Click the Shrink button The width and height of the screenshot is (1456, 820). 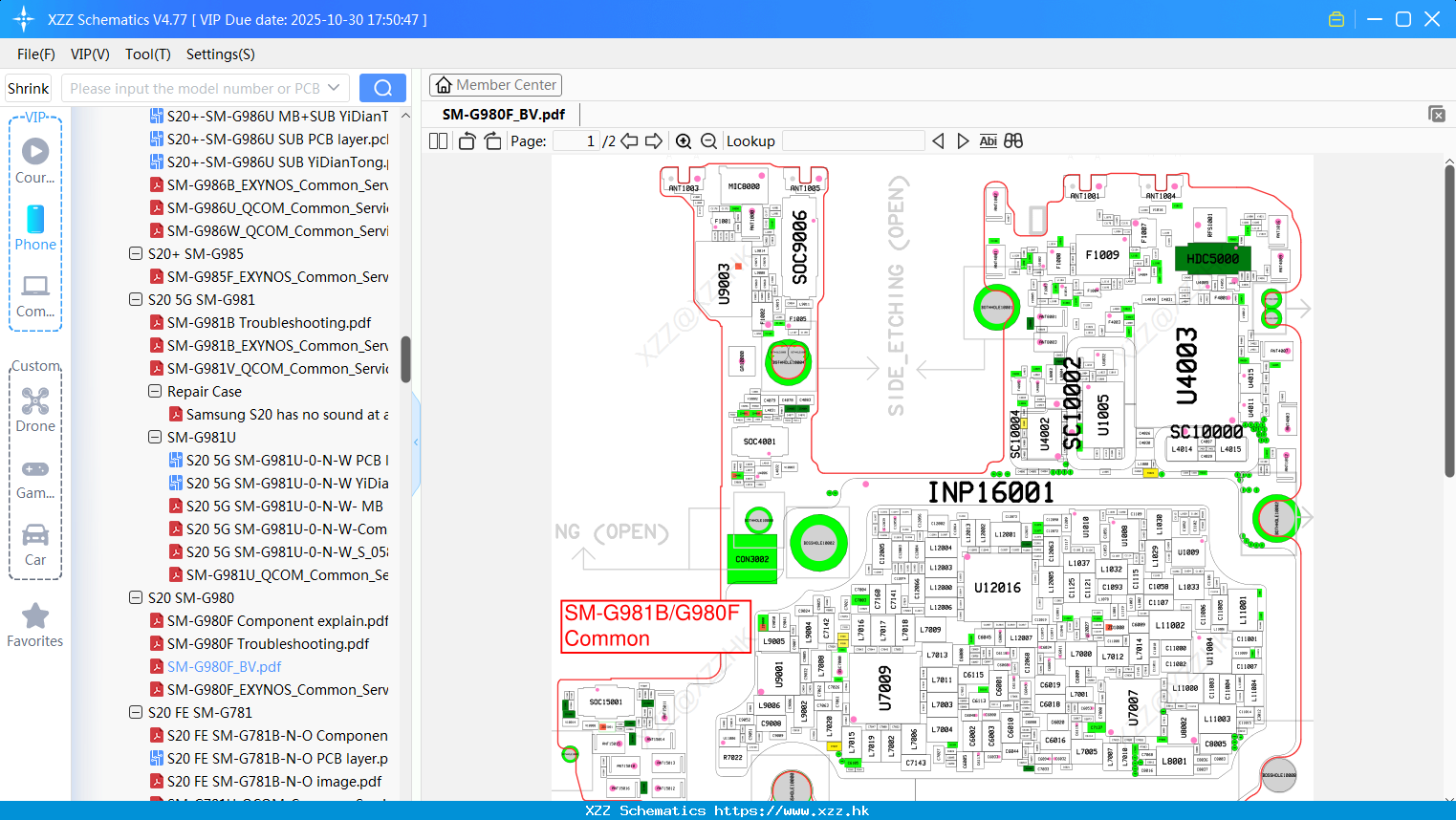coord(28,88)
